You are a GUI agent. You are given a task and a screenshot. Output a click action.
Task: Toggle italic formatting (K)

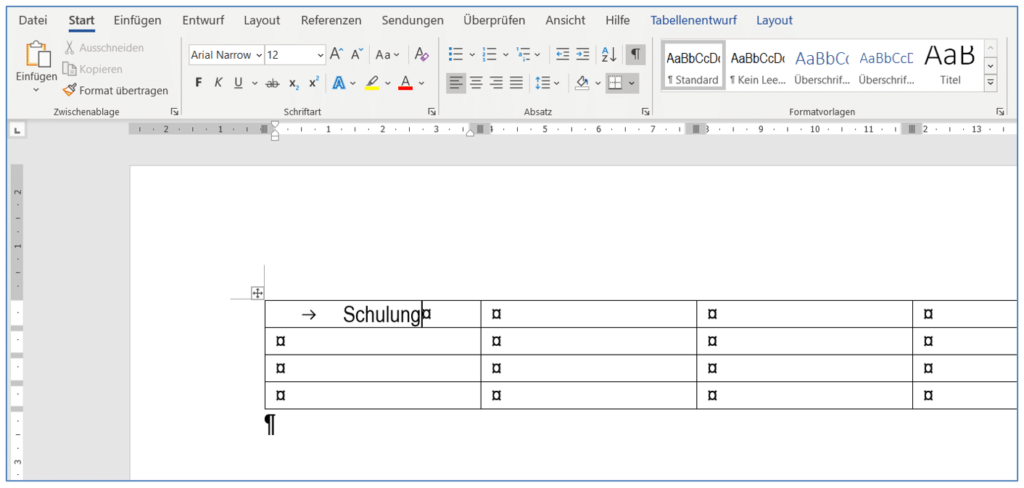(x=218, y=83)
